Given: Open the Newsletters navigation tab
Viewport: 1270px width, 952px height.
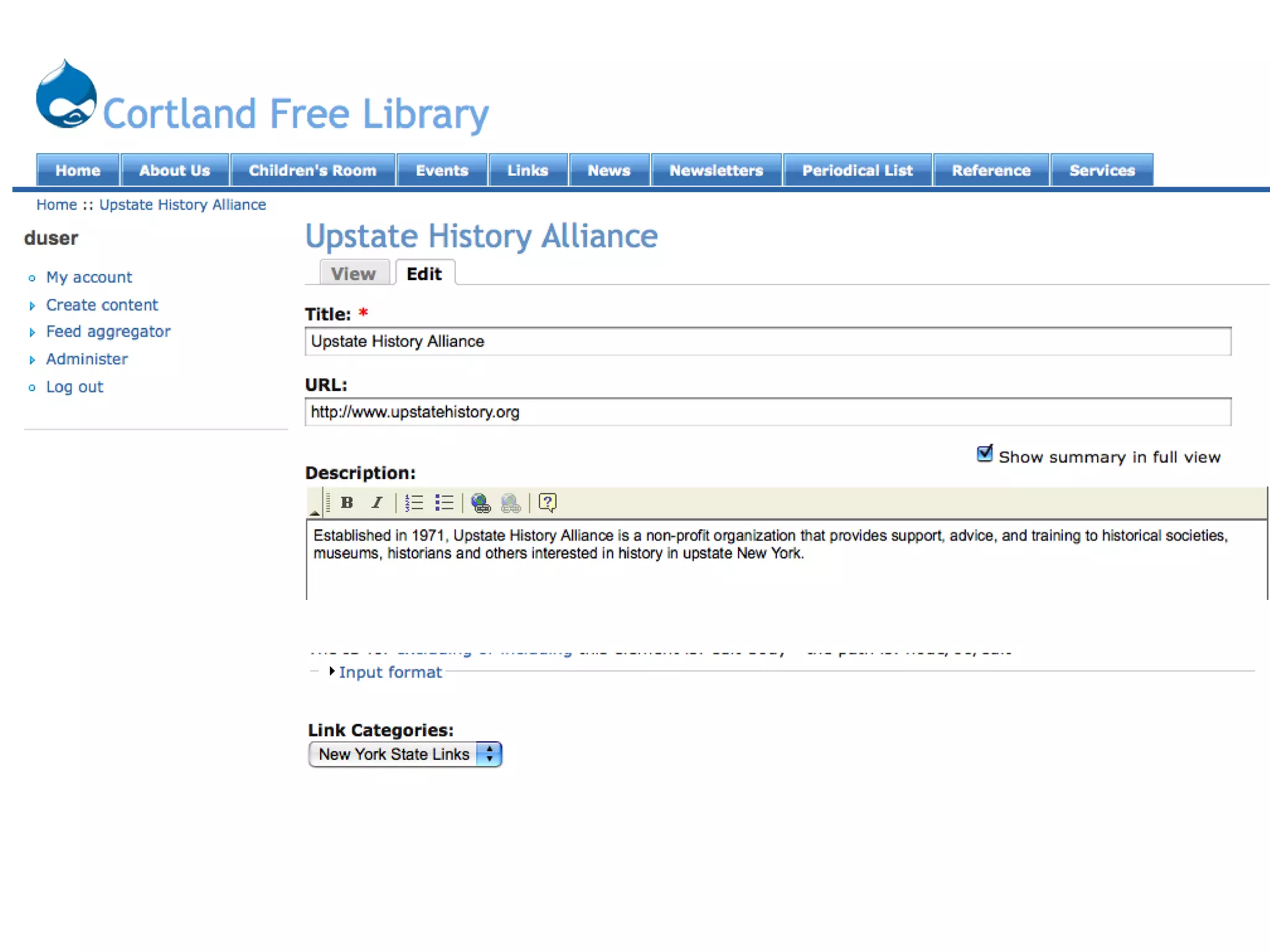Looking at the screenshot, I should tap(716, 170).
